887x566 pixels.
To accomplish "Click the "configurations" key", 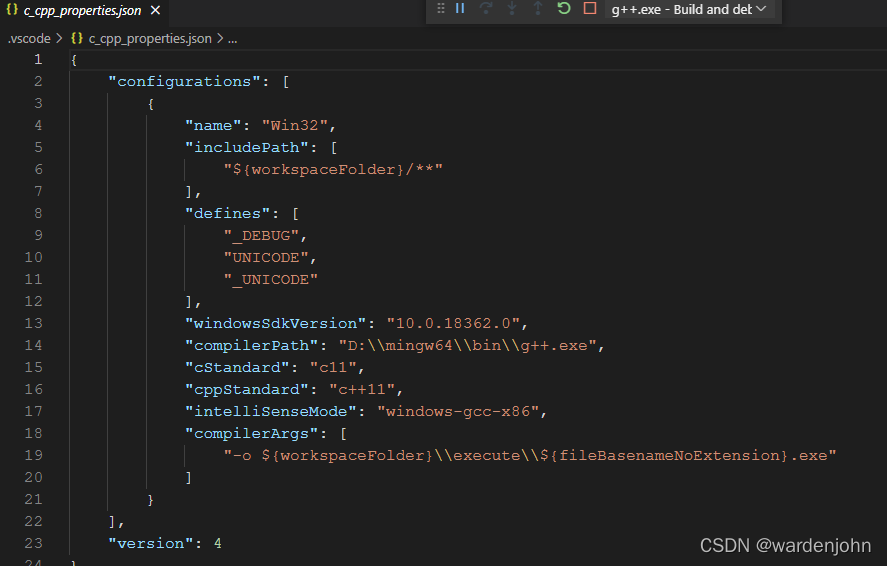I will point(184,81).
